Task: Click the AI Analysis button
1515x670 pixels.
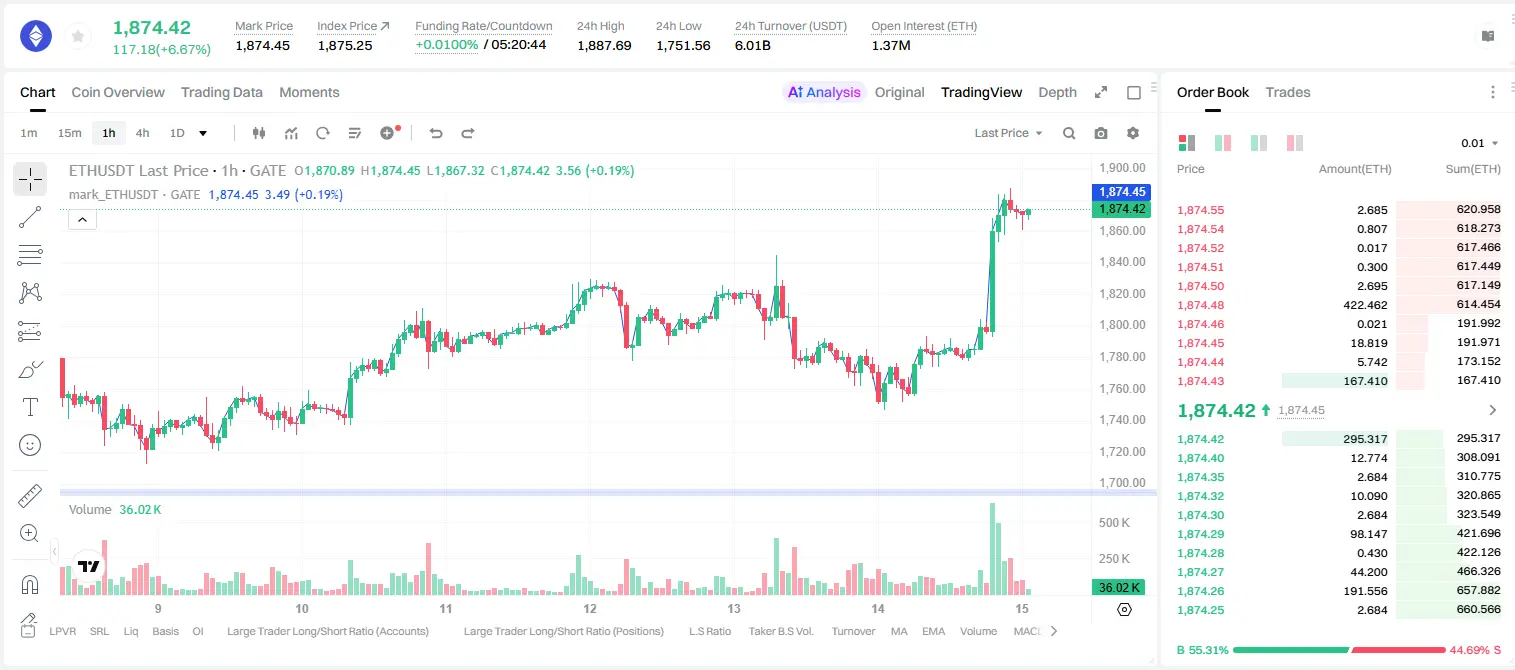Action: [824, 92]
